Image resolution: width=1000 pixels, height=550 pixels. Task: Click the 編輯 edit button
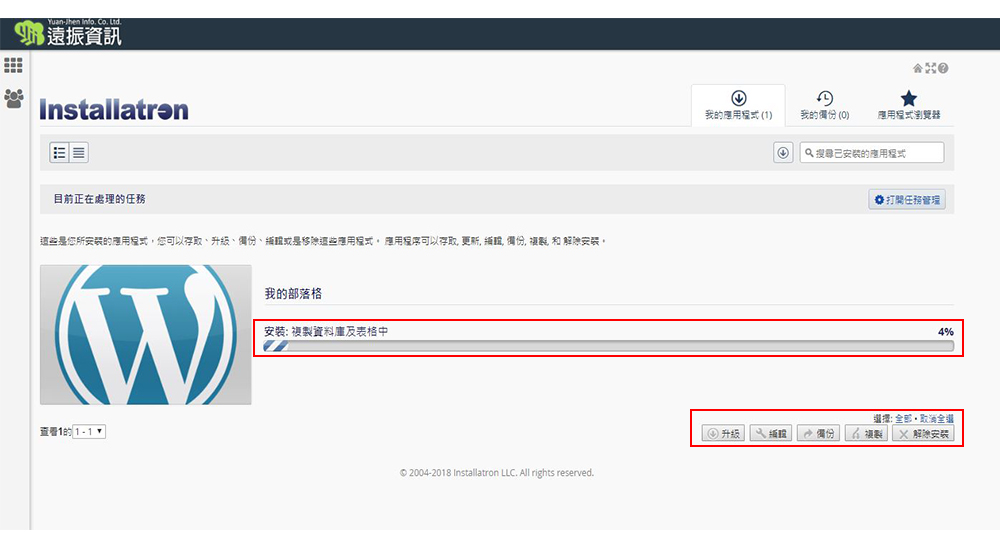click(x=771, y=433)
